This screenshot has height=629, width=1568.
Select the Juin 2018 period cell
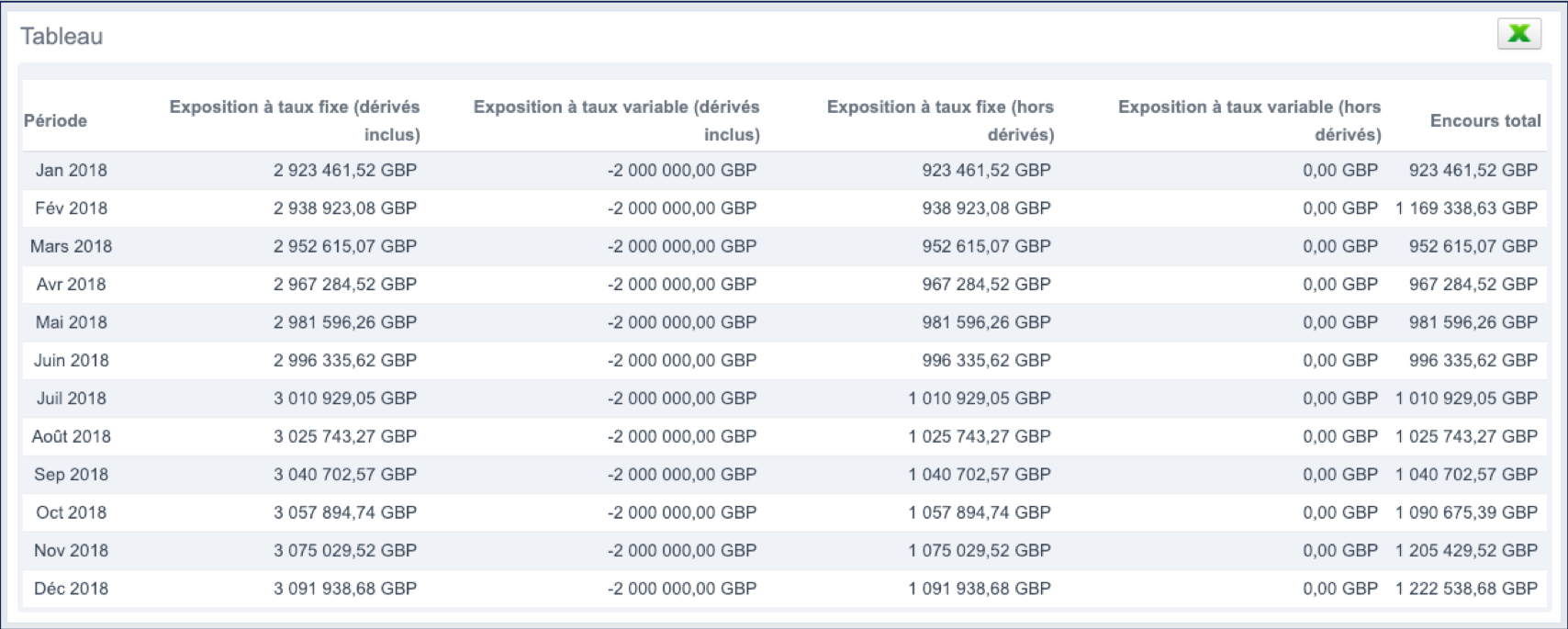(72, 361)
